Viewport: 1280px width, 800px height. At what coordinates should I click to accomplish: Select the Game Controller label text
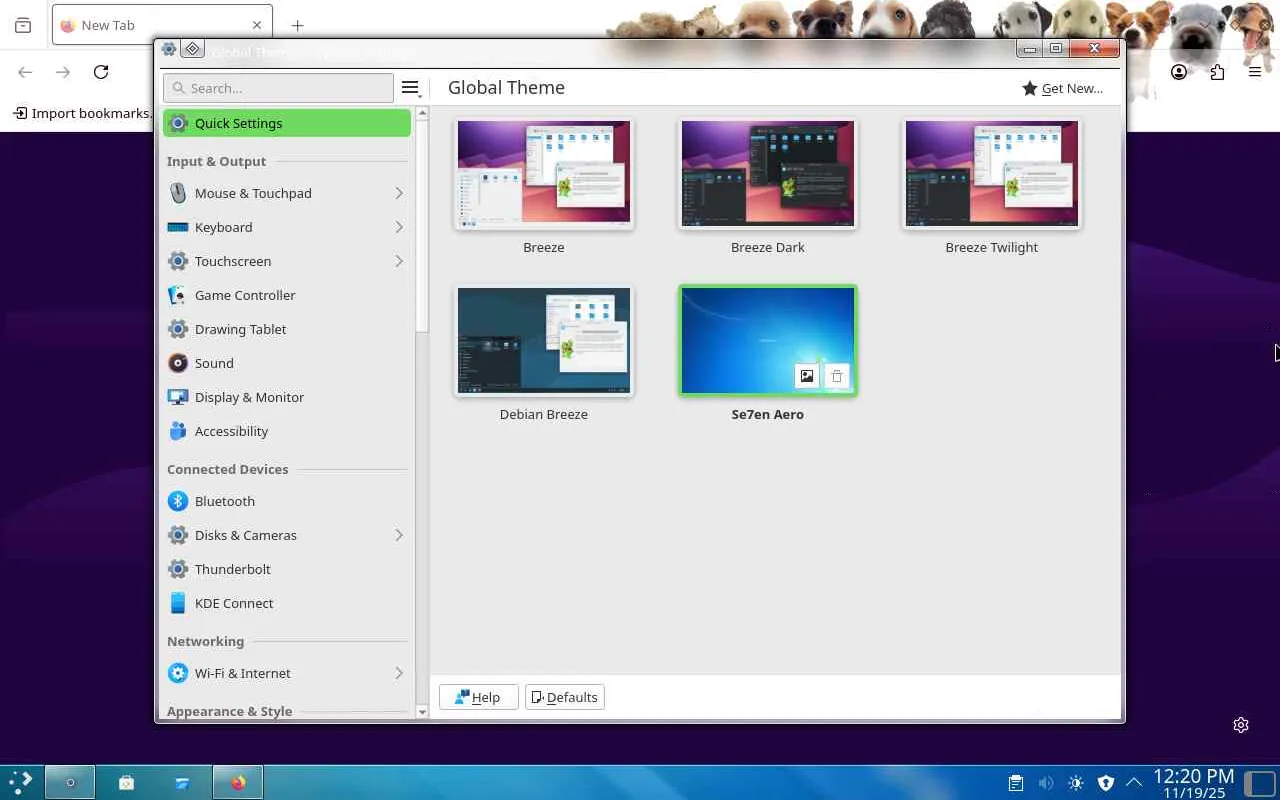[245, 295]
